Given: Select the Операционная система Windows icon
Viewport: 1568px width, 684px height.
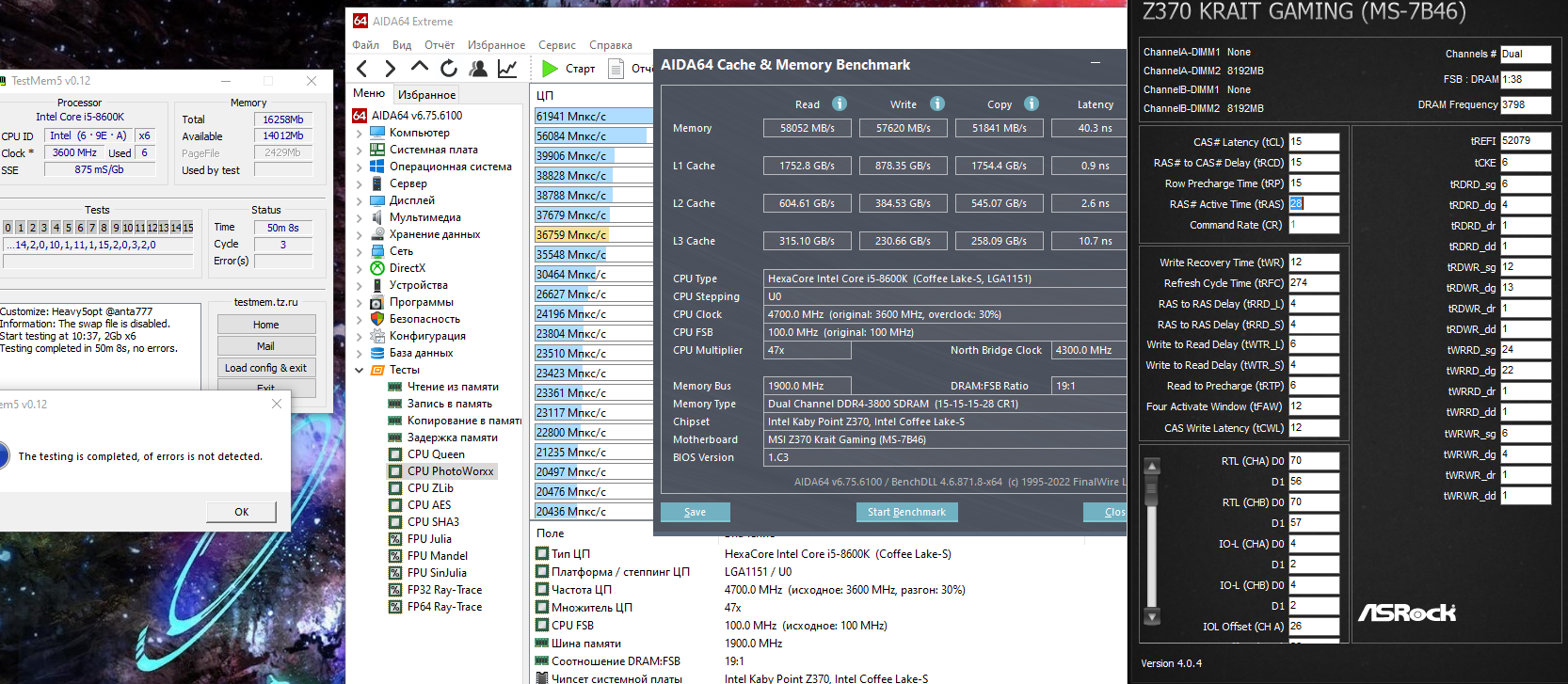Looking at the screenshot, I should pos(377,167).
